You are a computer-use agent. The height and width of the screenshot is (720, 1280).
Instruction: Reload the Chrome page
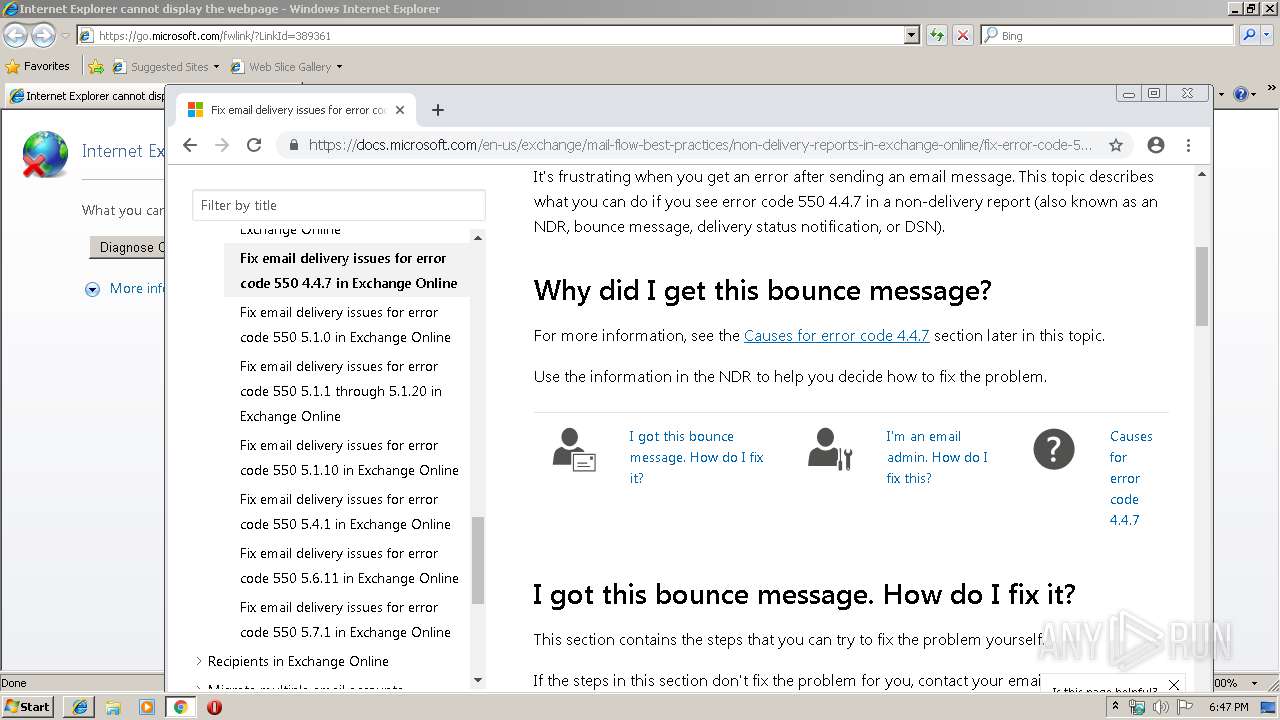click(254, 145)
